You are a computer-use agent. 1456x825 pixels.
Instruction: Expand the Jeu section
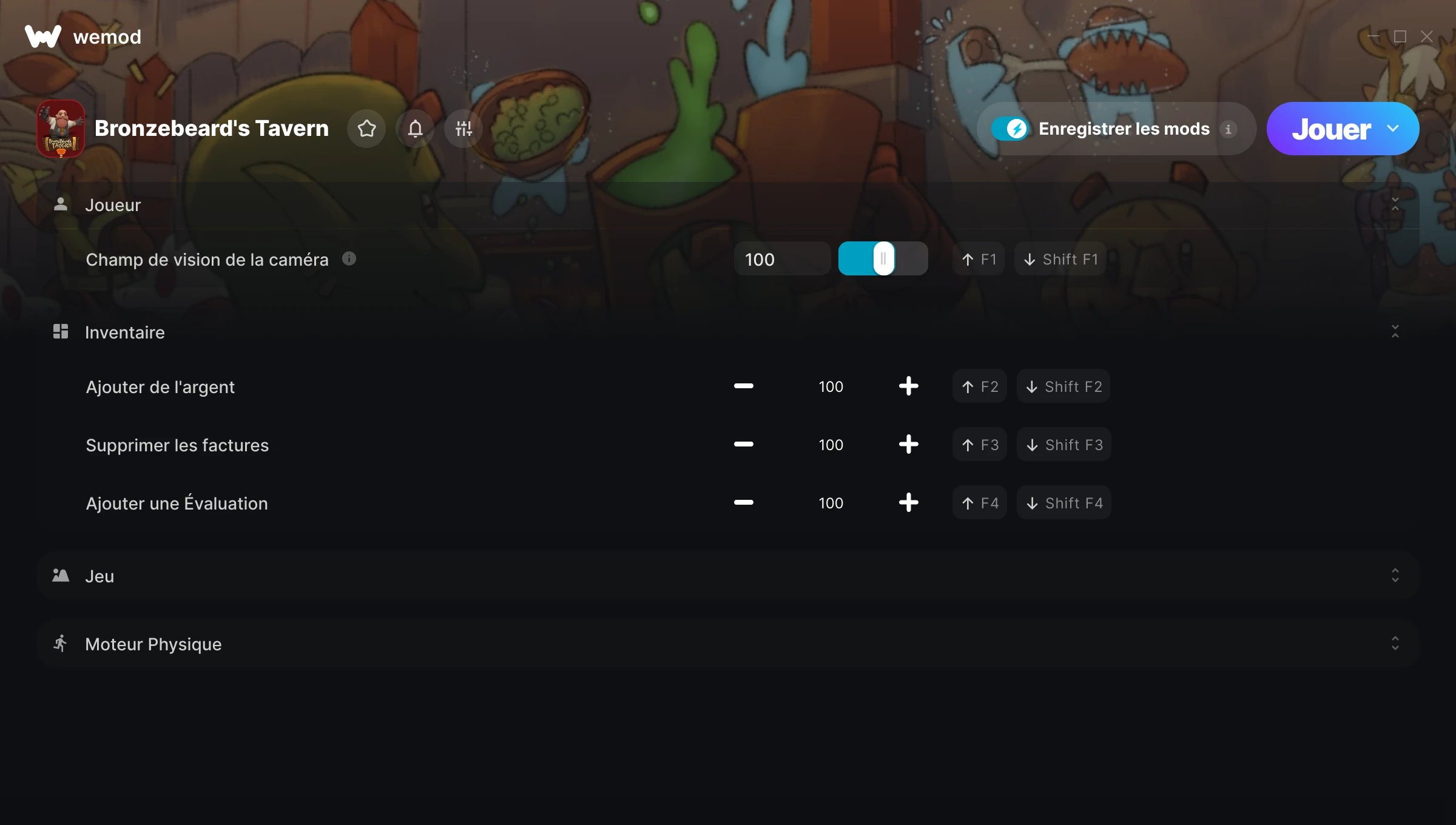(1395, 576)
